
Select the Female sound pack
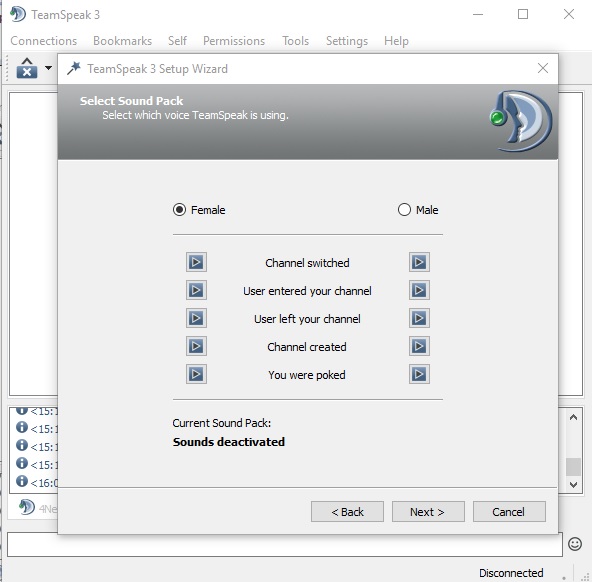click(x=199, y=209)
